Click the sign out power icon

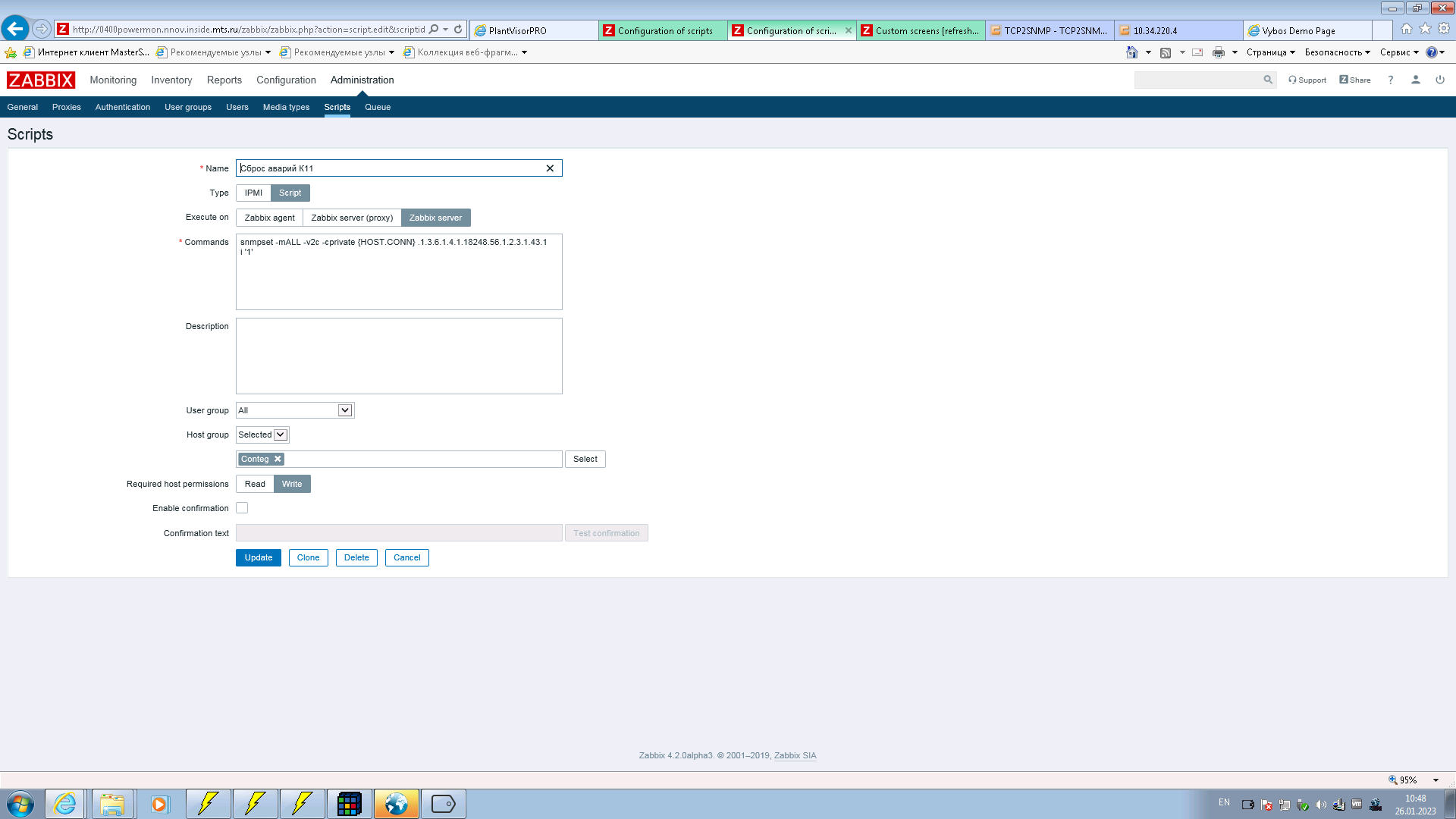tap(1439, 80)
